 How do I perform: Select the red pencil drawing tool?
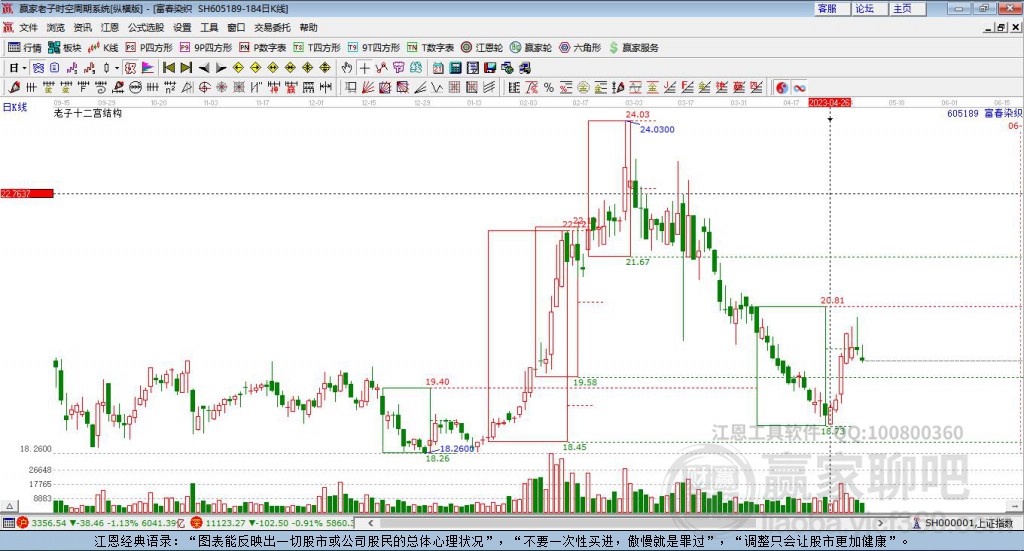[x=14, y=87]
